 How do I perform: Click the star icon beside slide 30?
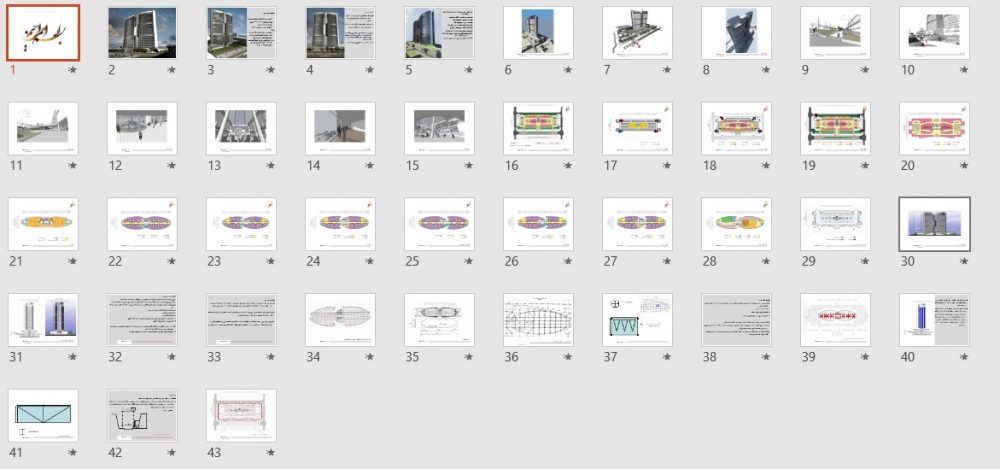click(x=964, y=262)
